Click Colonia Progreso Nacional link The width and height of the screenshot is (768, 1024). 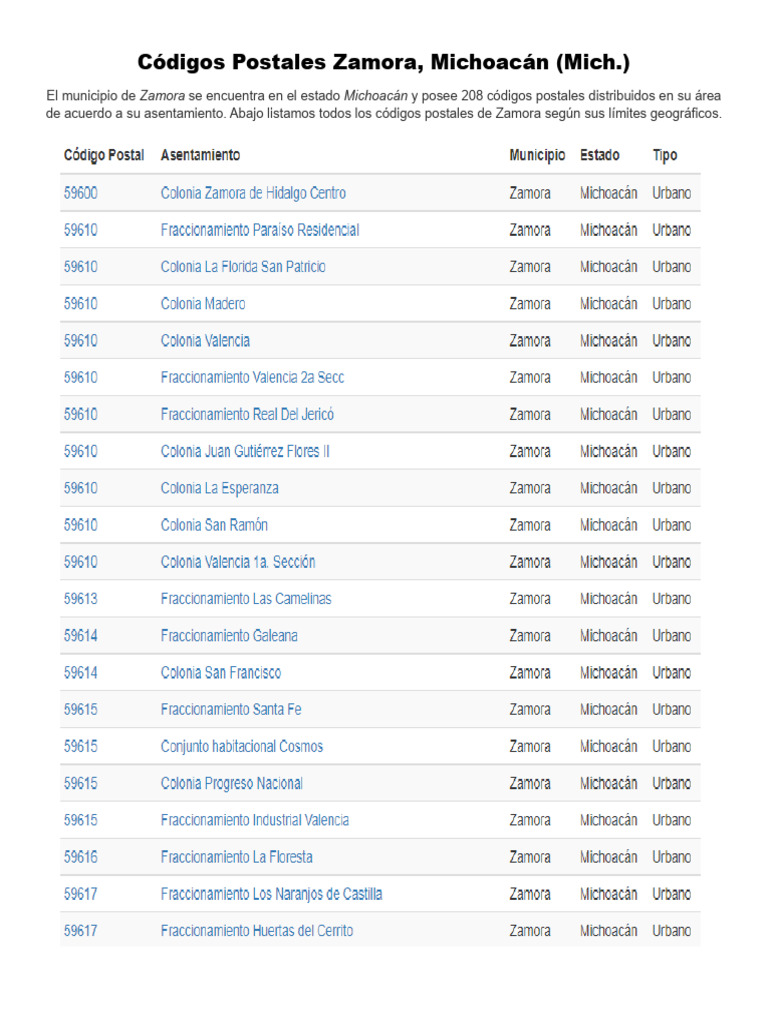[x=232, y=784]
